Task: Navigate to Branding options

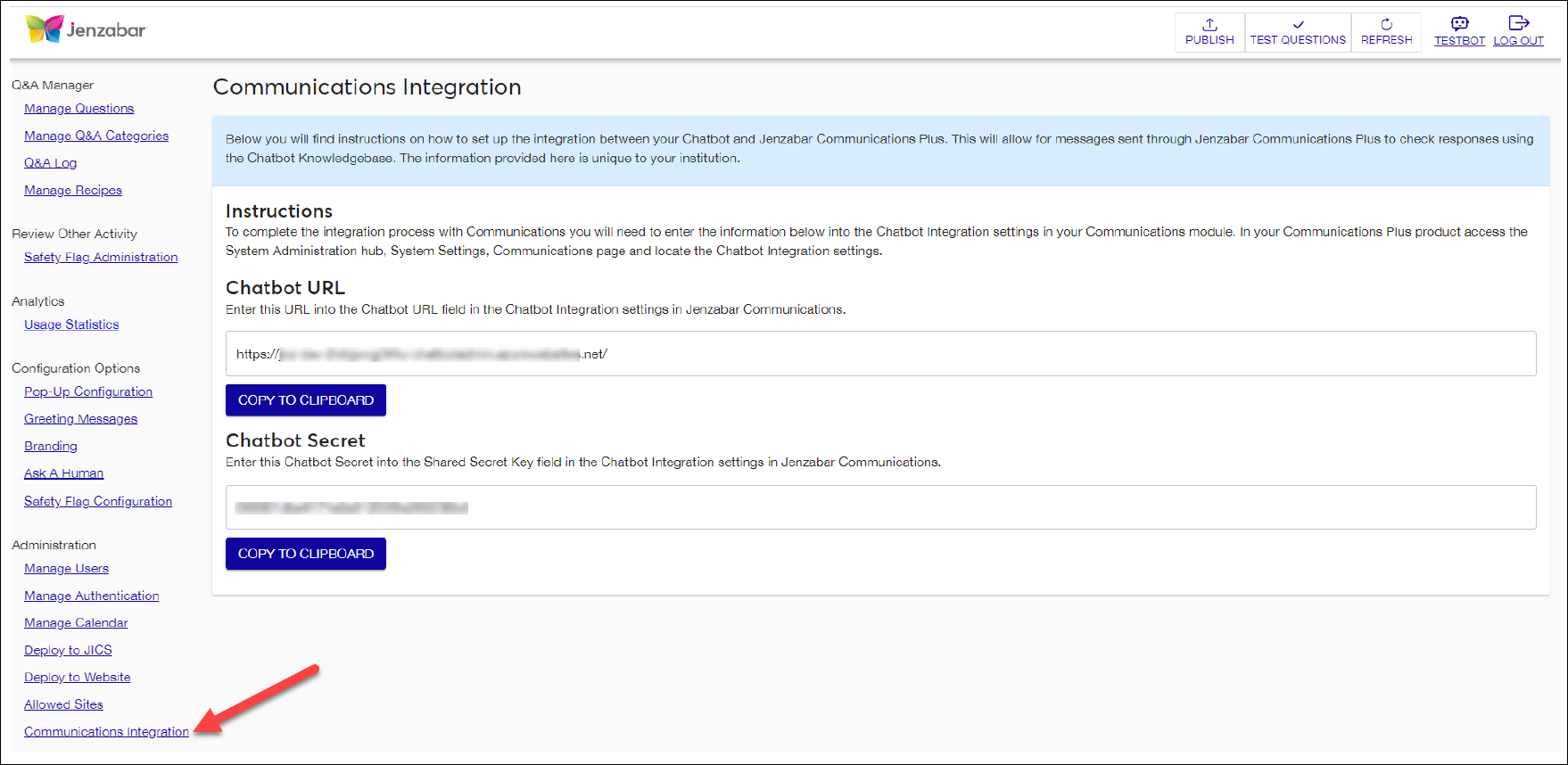Action: pyautogui.click(x=51, y=447)
